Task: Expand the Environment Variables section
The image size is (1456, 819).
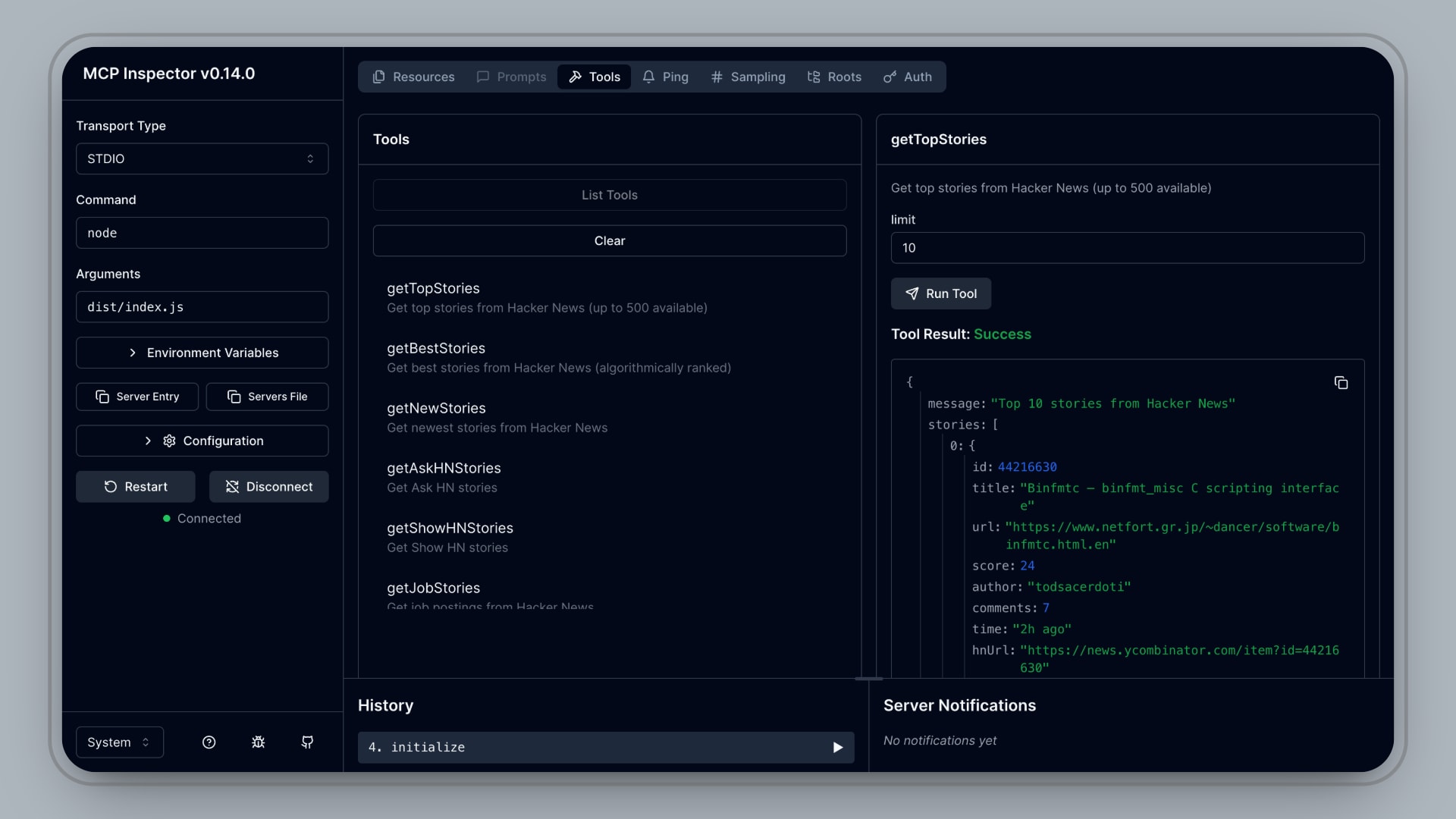Action: tap(202, 352)
